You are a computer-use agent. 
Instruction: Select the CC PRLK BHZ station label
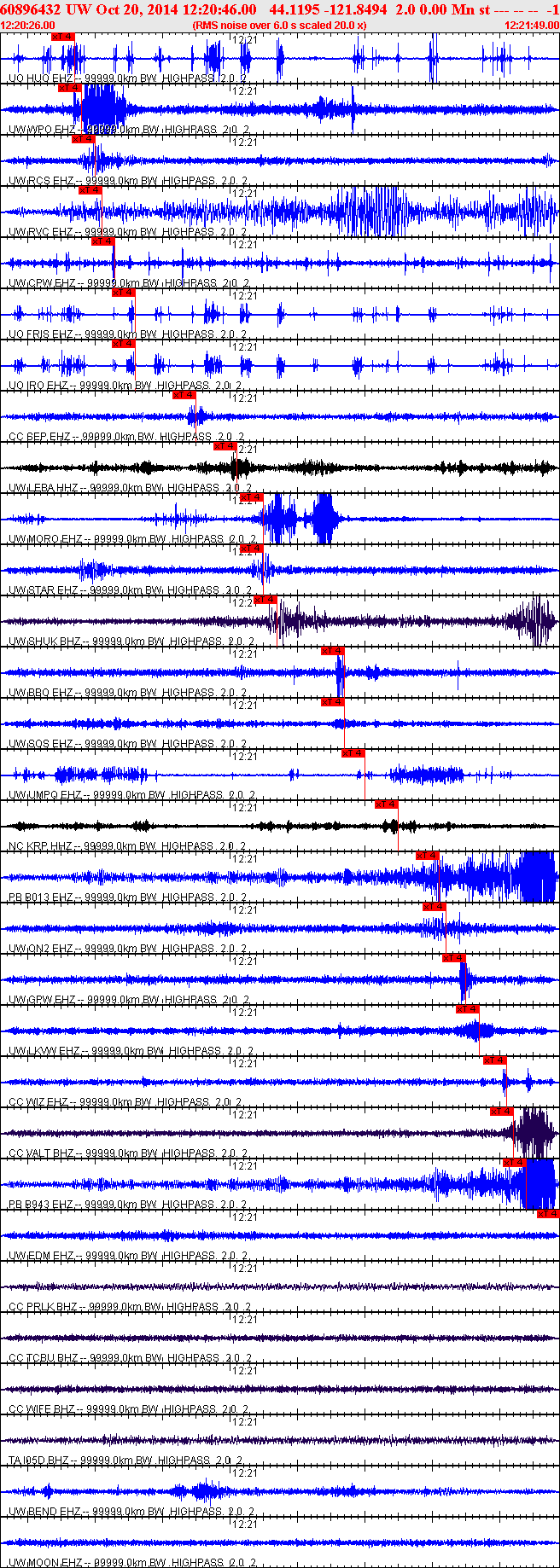pyautogui.click(x=43, y=1307)
